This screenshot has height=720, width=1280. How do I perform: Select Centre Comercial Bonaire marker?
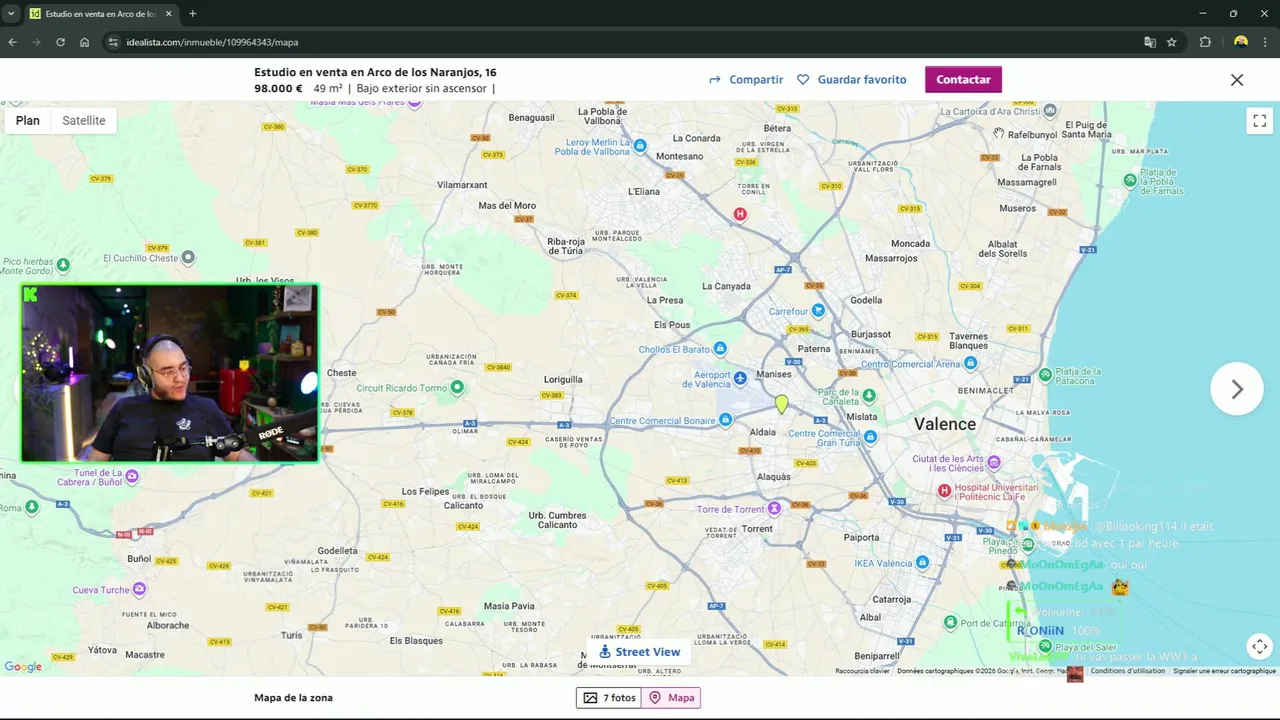(726, 421)
